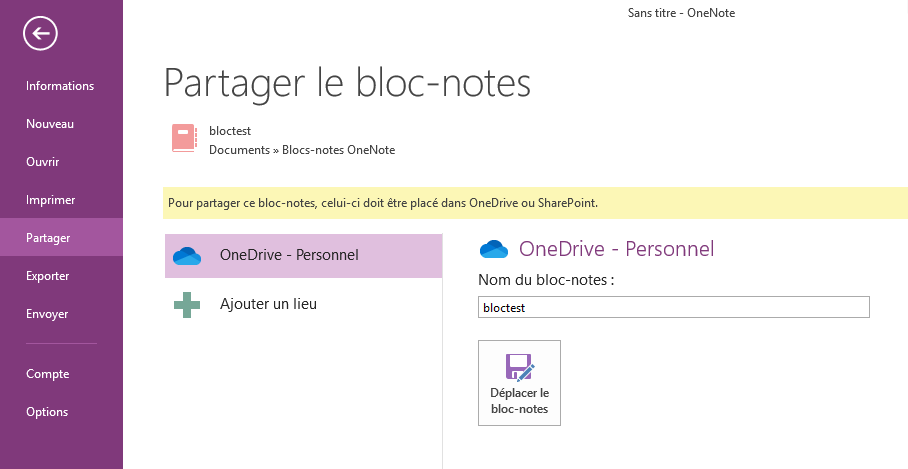Click the green plus Ajouter un lieu icon

click(x=187, y=305)
